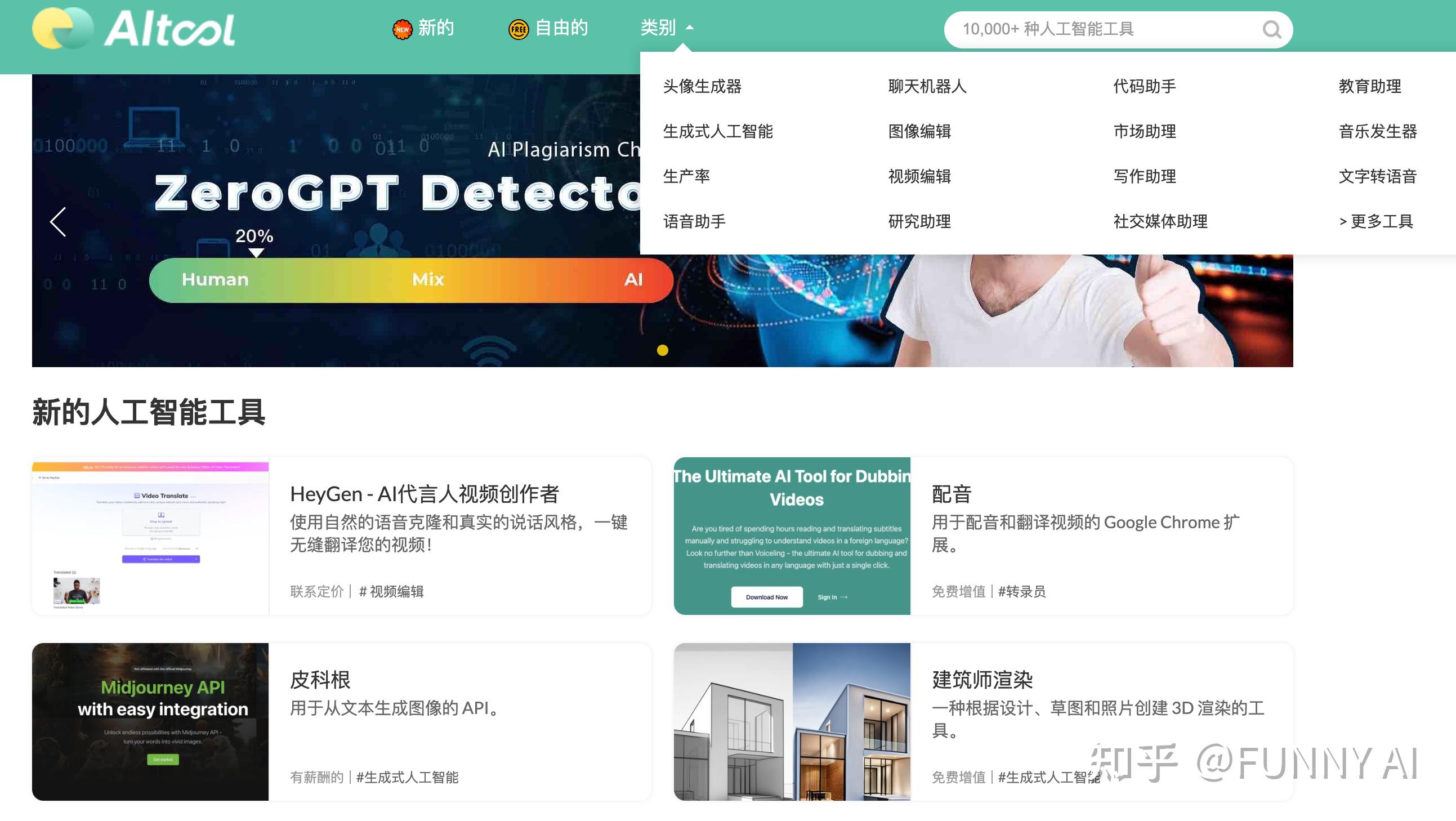Open the 皮科根 tool title
The width and height of the screenshot is (1456, 821).
pos(320,680)
